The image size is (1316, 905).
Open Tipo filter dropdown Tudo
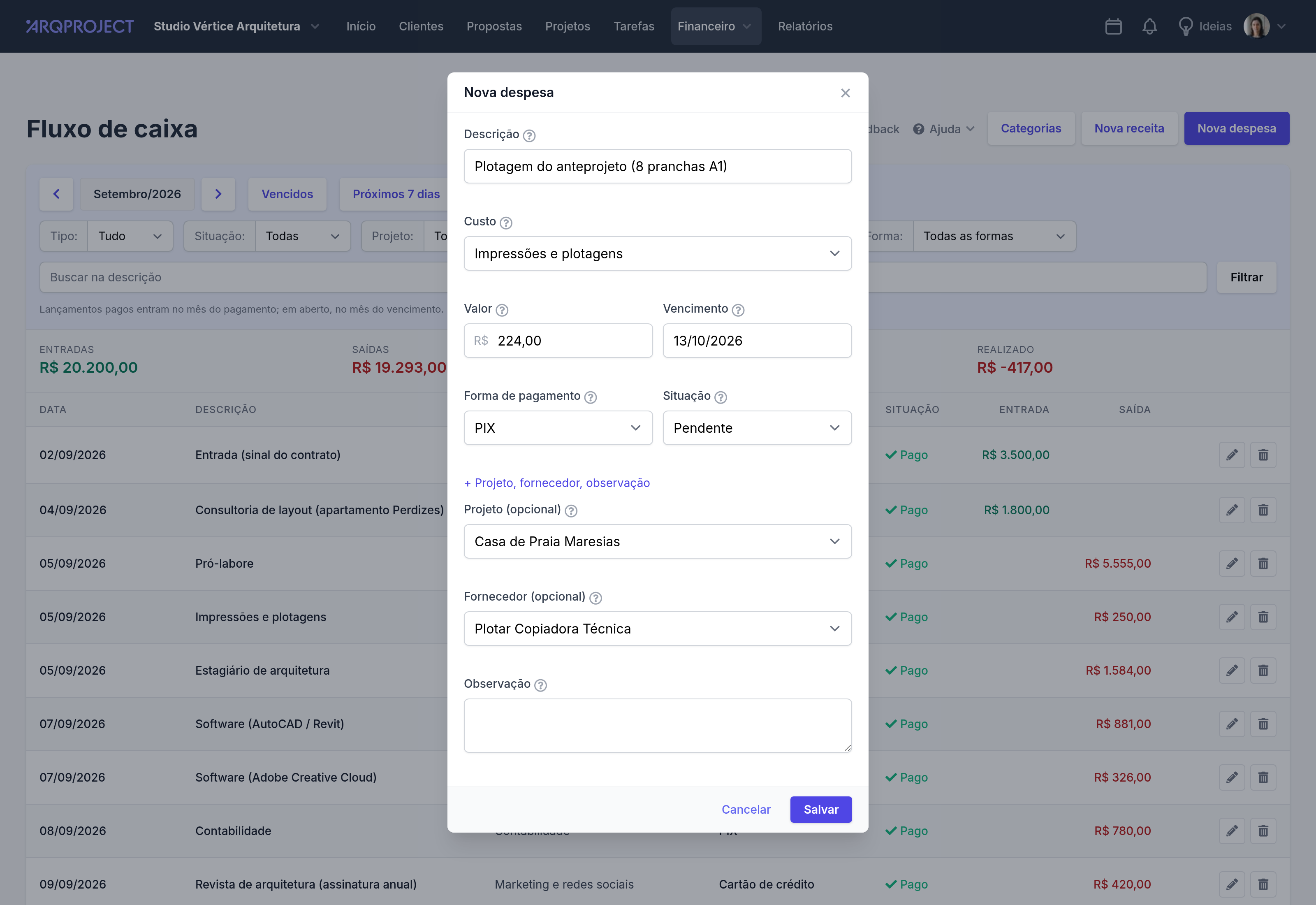(x=130, y=237)
